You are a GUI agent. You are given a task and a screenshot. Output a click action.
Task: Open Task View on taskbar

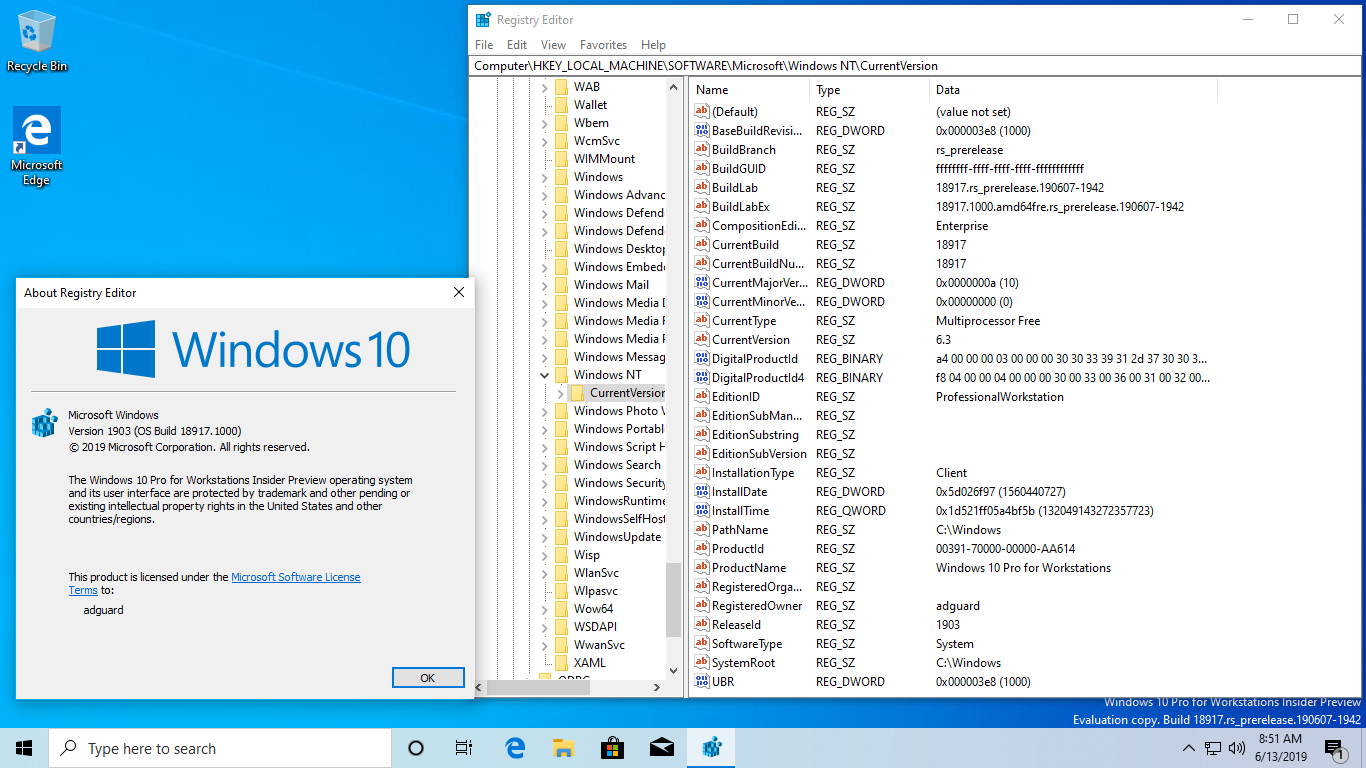pyautogui.click(x=464, y=748)
